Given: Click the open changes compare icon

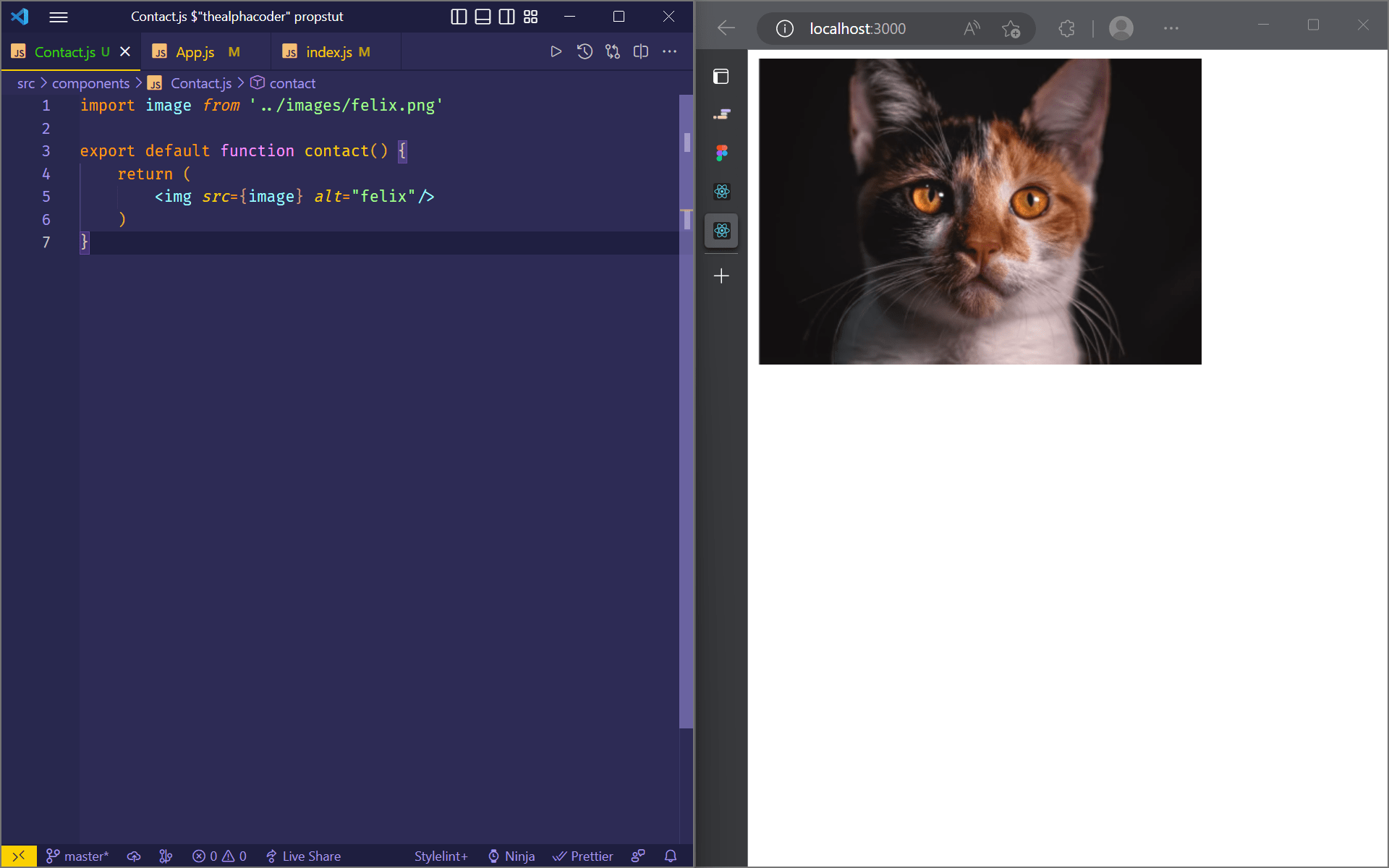Looking at the screenshot, I should [x=613, y=51].
